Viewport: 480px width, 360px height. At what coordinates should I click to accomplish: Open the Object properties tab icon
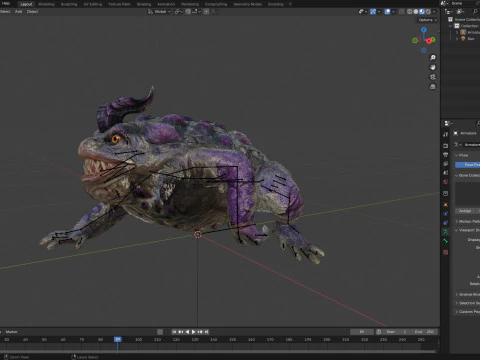(x=446, y=204)
